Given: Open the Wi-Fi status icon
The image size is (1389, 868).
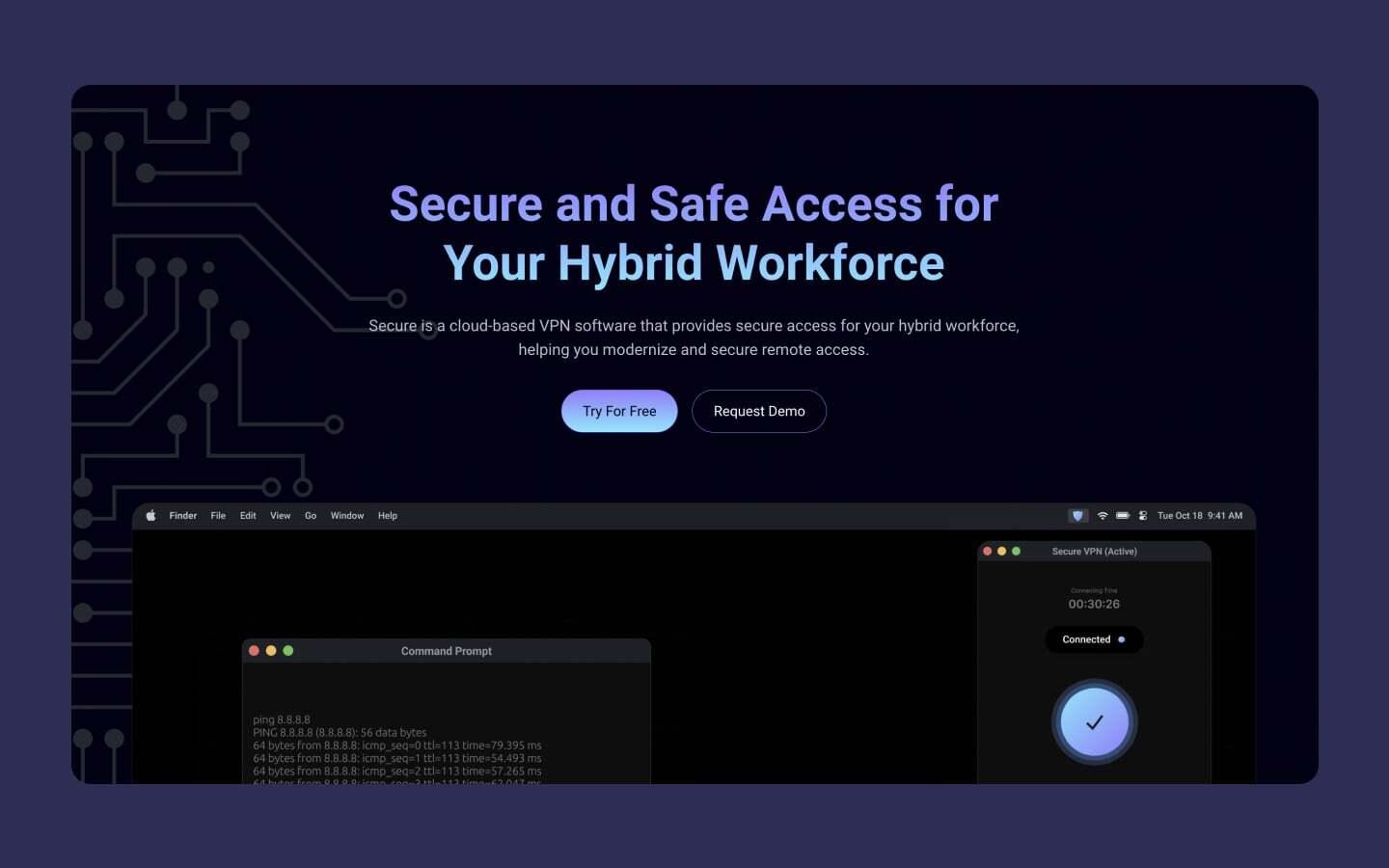Looking at the screenshot, I should [1103, 515].
